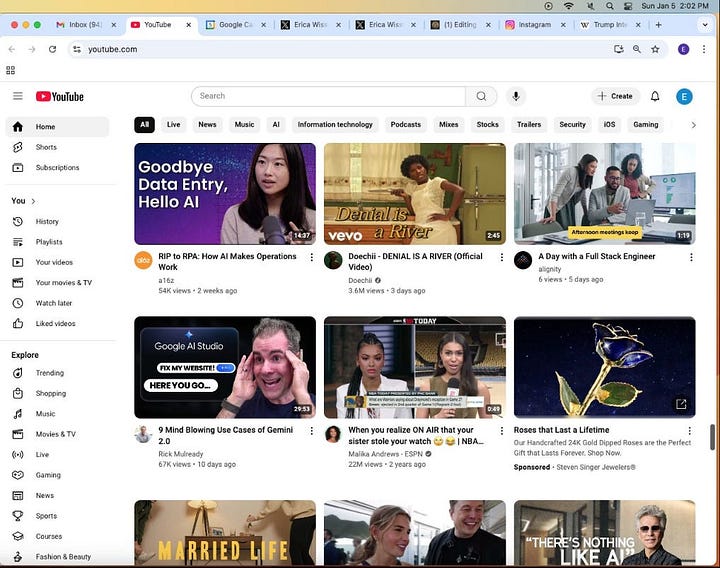Click the Create button
Viewport: 720px width, 568px height.
click(x=615, y=96)
